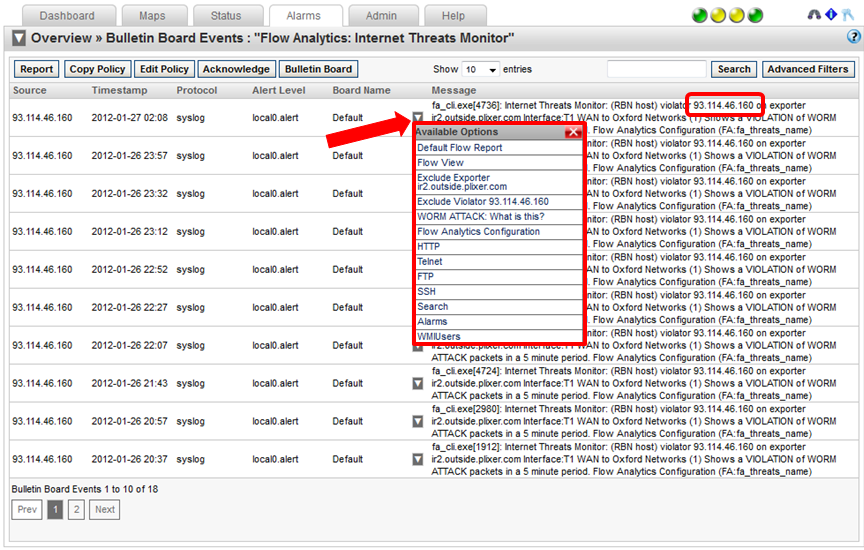Image resolution: width=864 pixels, height=550 pixels.
Task: Switch to the Dashboard tab
Action: point(67,16)
